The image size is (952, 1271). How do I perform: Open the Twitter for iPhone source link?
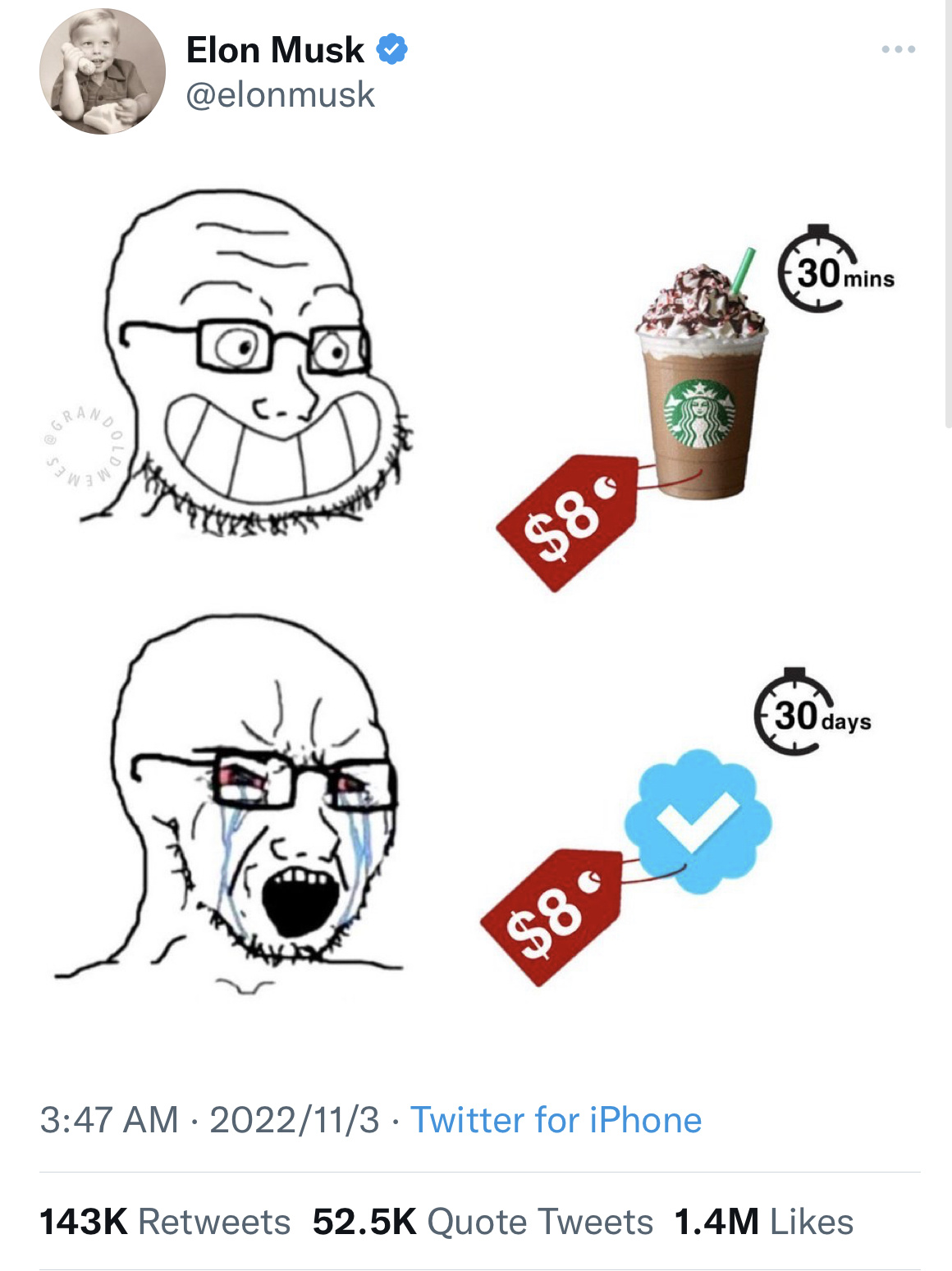[x=556, y=1120]
